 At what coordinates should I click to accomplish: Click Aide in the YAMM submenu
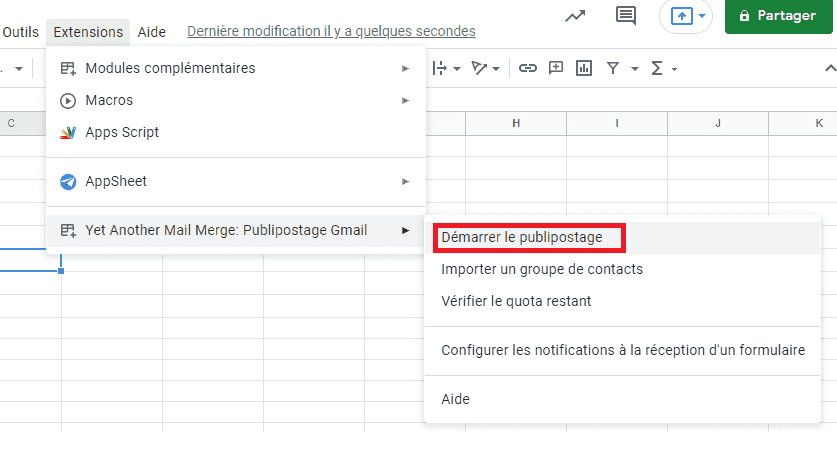tap(622, 400)
